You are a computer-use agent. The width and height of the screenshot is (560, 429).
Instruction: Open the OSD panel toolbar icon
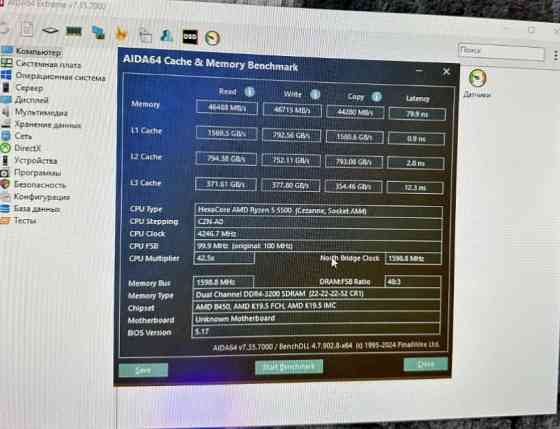click(x=190, y=37)
